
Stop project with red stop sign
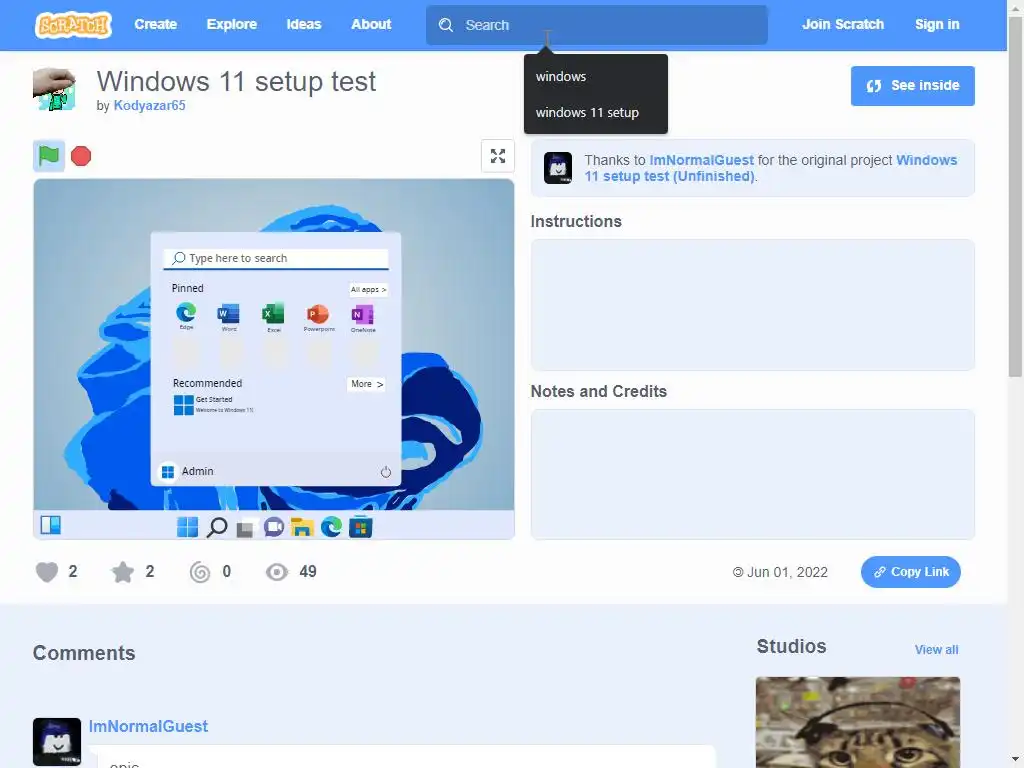(81, 156)
